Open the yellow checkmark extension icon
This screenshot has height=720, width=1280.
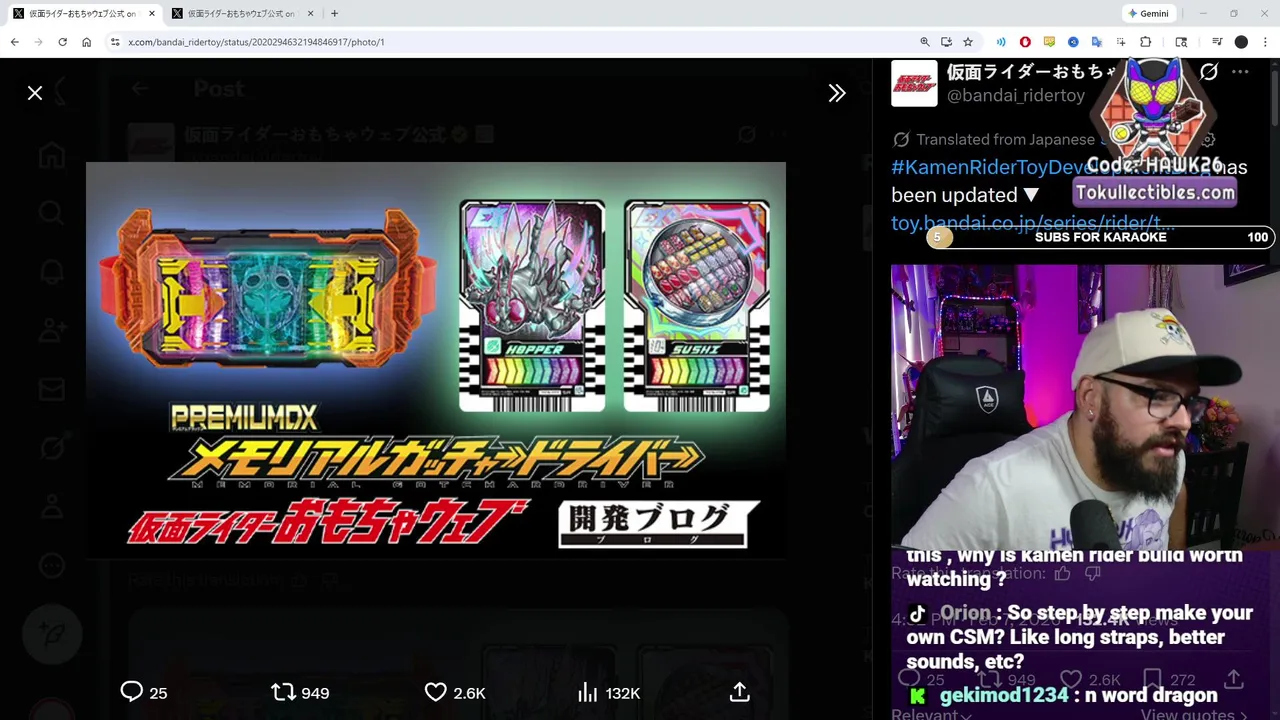pos(1049,42)
